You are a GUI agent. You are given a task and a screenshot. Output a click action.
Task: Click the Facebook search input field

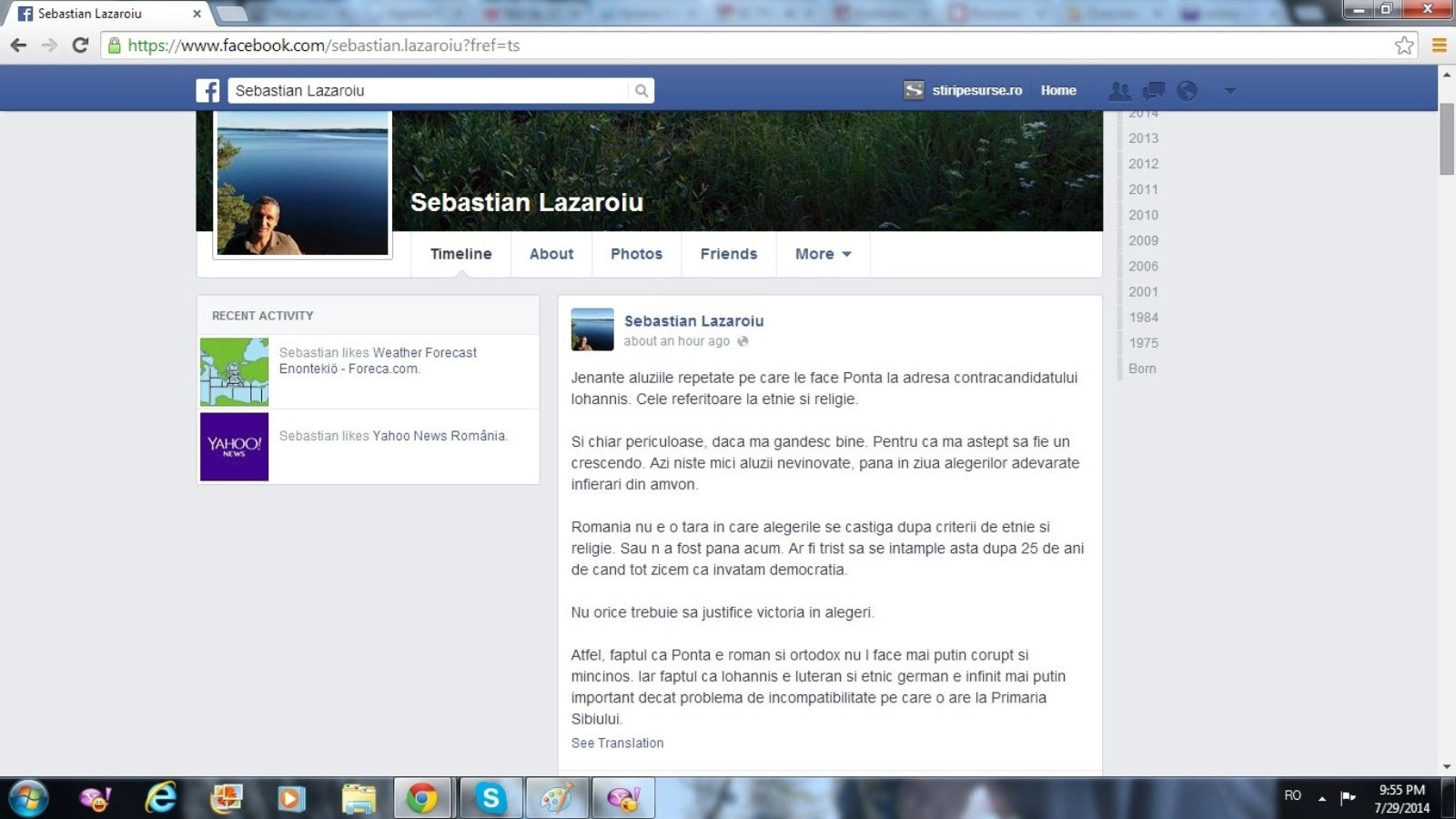click(428, 90)
